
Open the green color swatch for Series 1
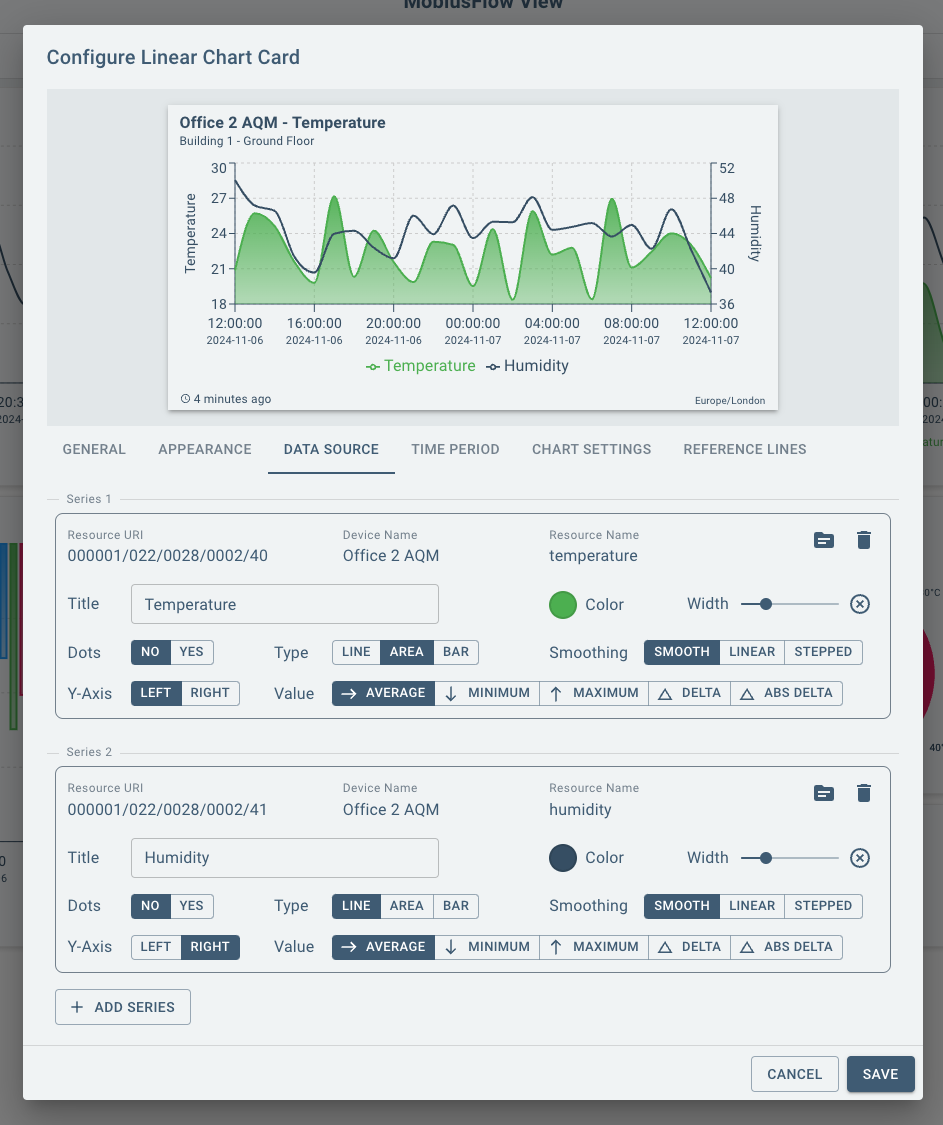(x=563, y=604)
